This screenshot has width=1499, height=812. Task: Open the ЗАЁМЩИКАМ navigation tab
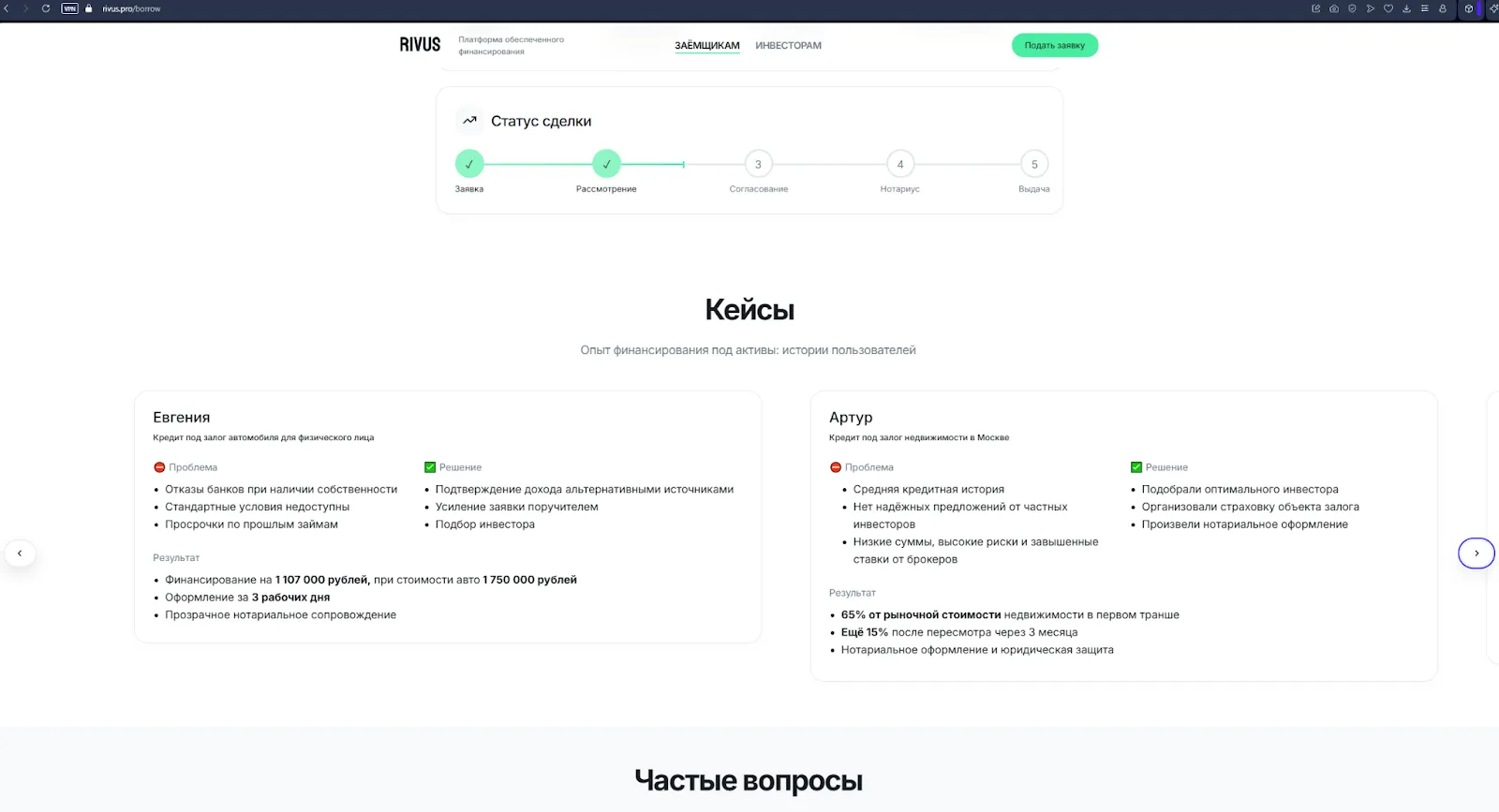[x=707, y=45]
